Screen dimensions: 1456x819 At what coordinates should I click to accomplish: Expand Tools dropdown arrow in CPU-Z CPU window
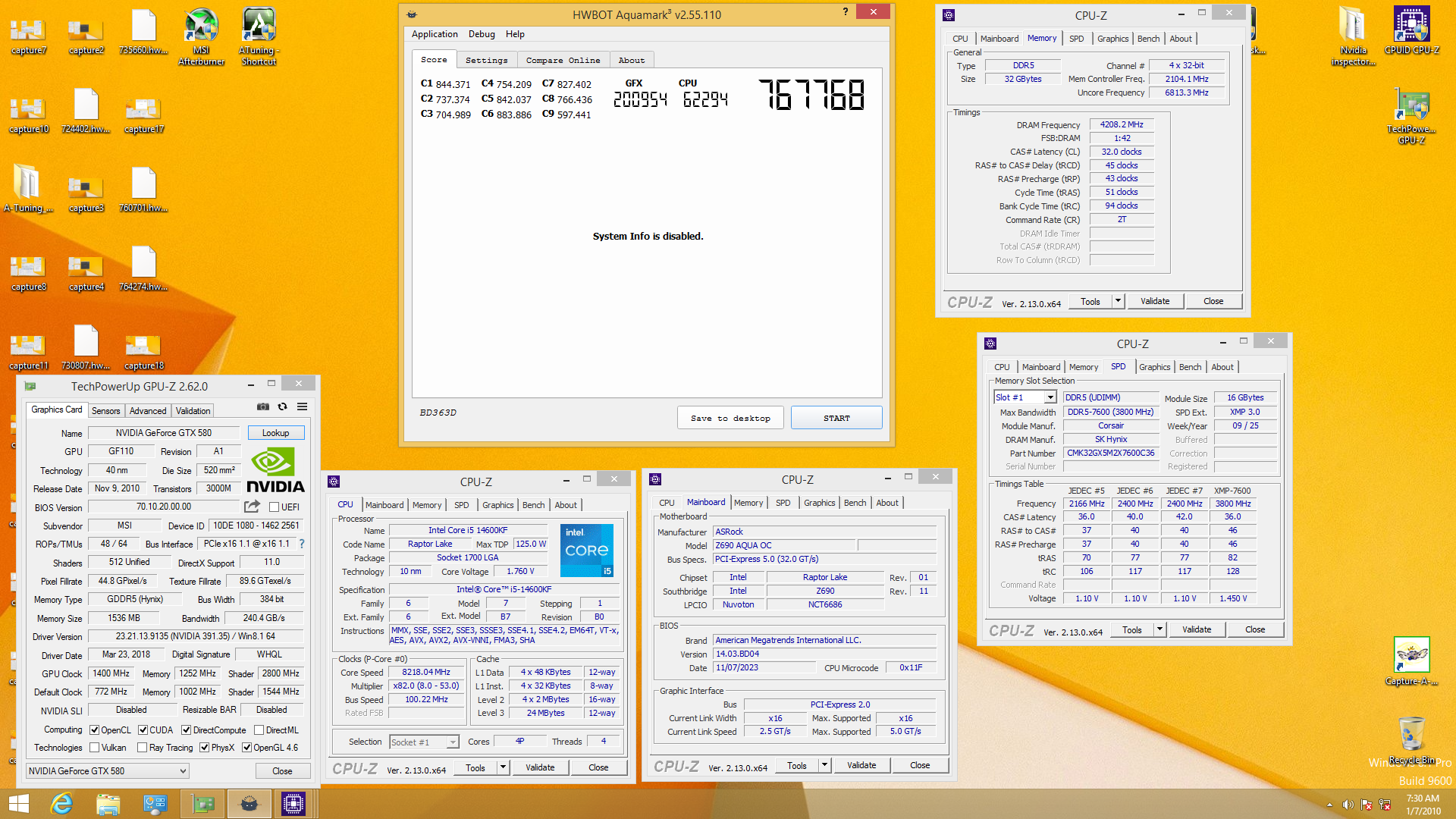pos(502,767)
